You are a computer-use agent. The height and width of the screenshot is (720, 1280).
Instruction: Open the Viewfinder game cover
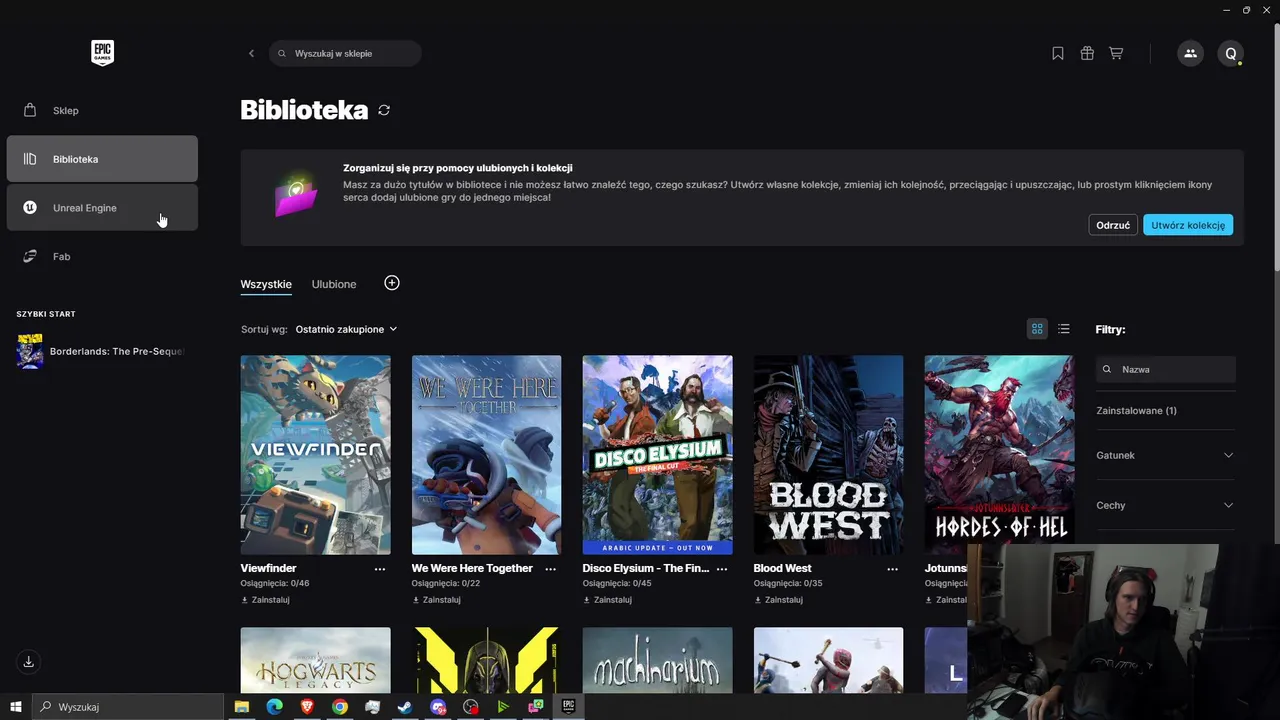point(316,455)
